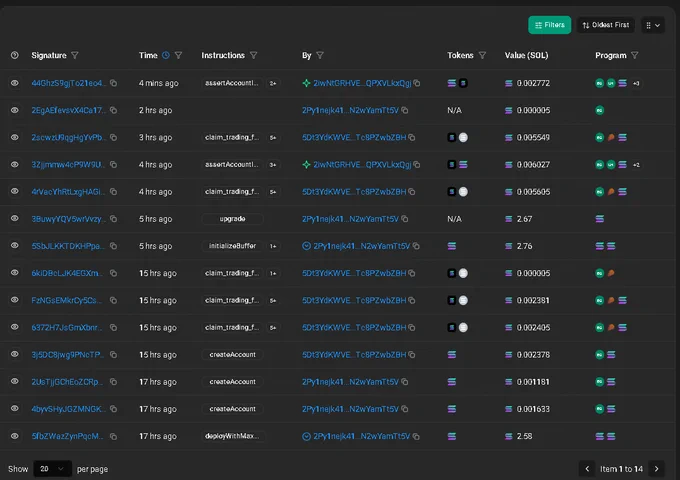This screenshot has width=680, height=480.
Task: Open transaction 5SbJLKKTDKHPpa link
Action: pyautogui.click(x=68, y=246)
